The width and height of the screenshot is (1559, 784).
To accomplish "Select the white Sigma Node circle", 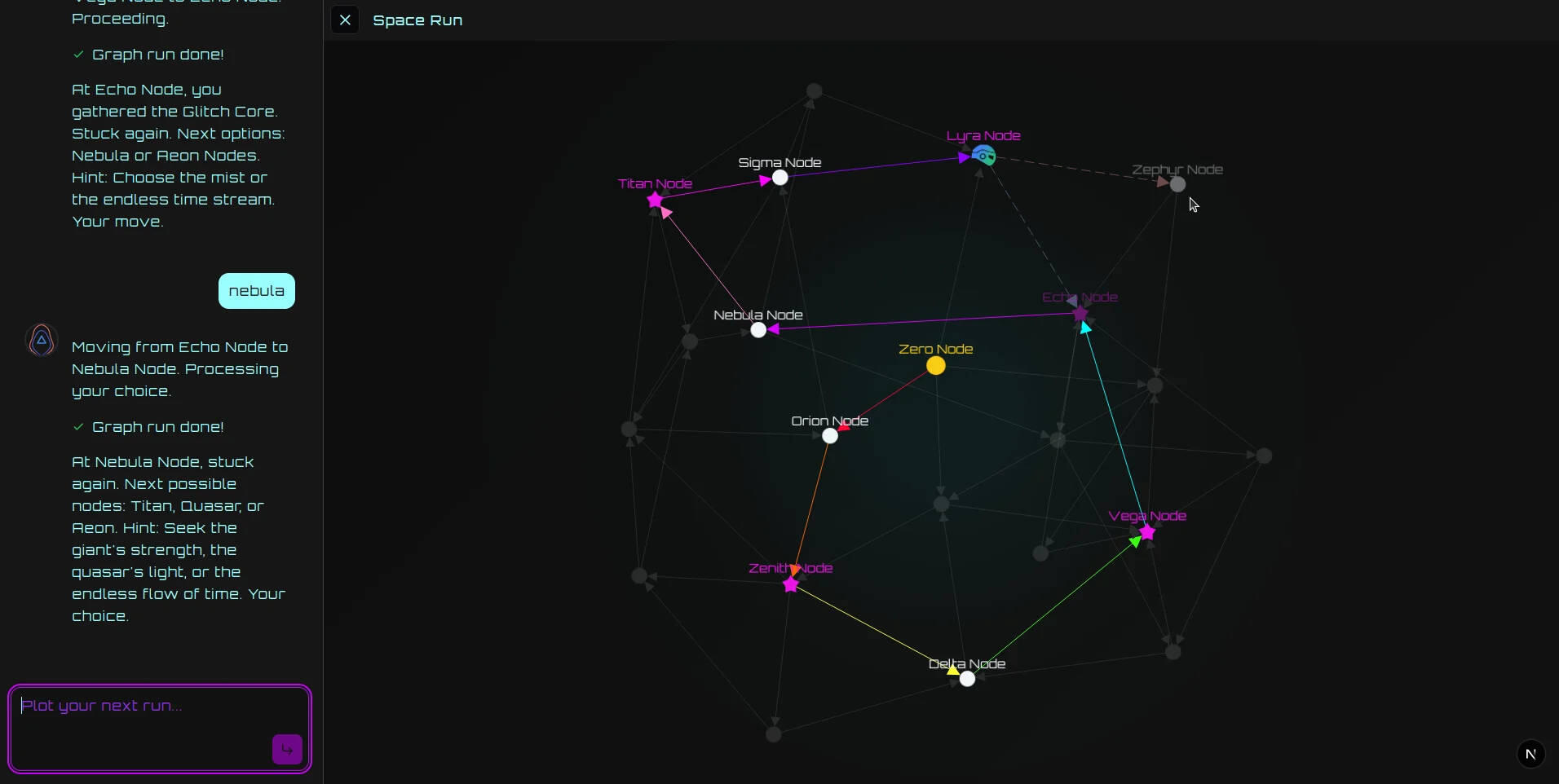I will [780, 178].
